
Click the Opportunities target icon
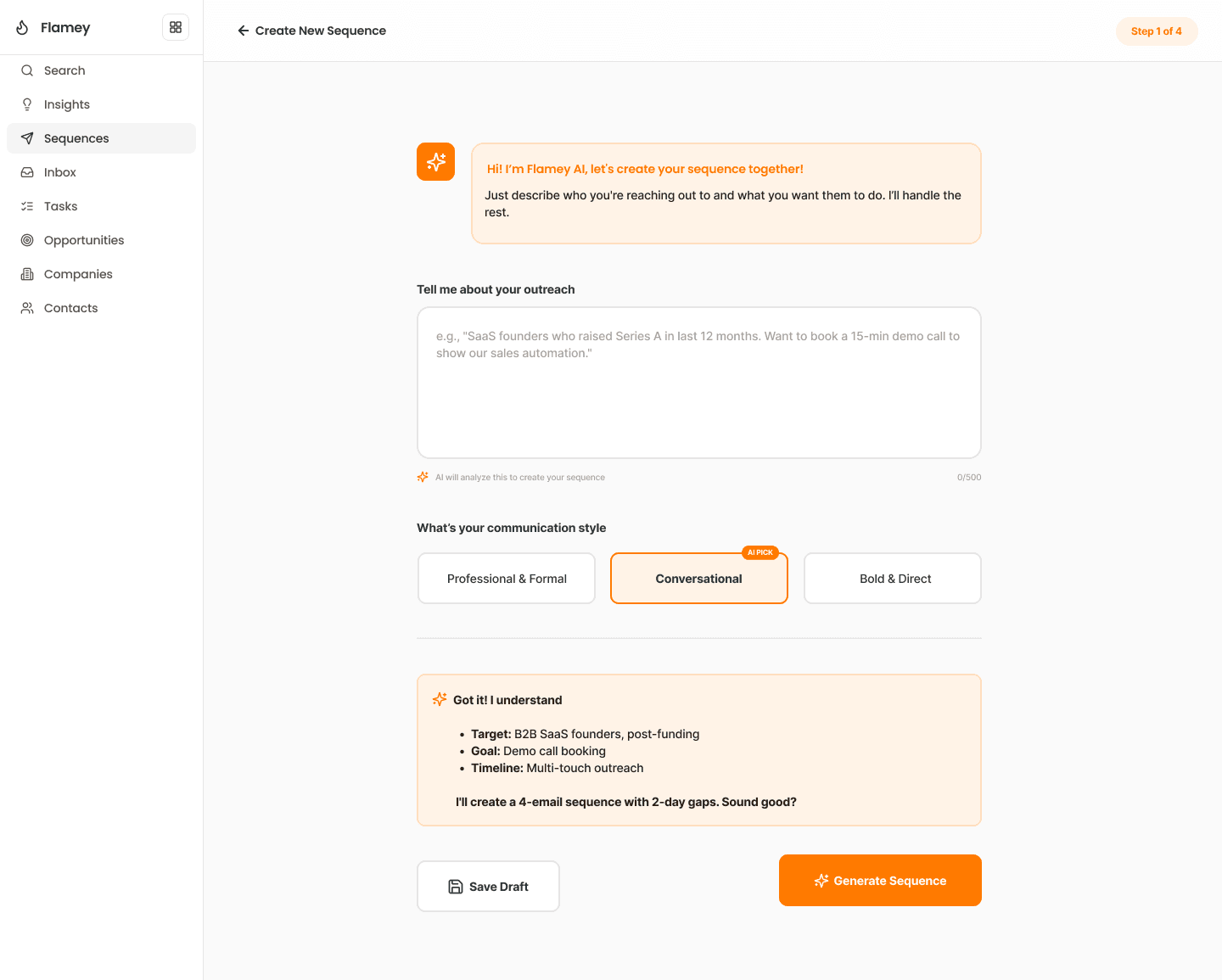coord(27,240)
